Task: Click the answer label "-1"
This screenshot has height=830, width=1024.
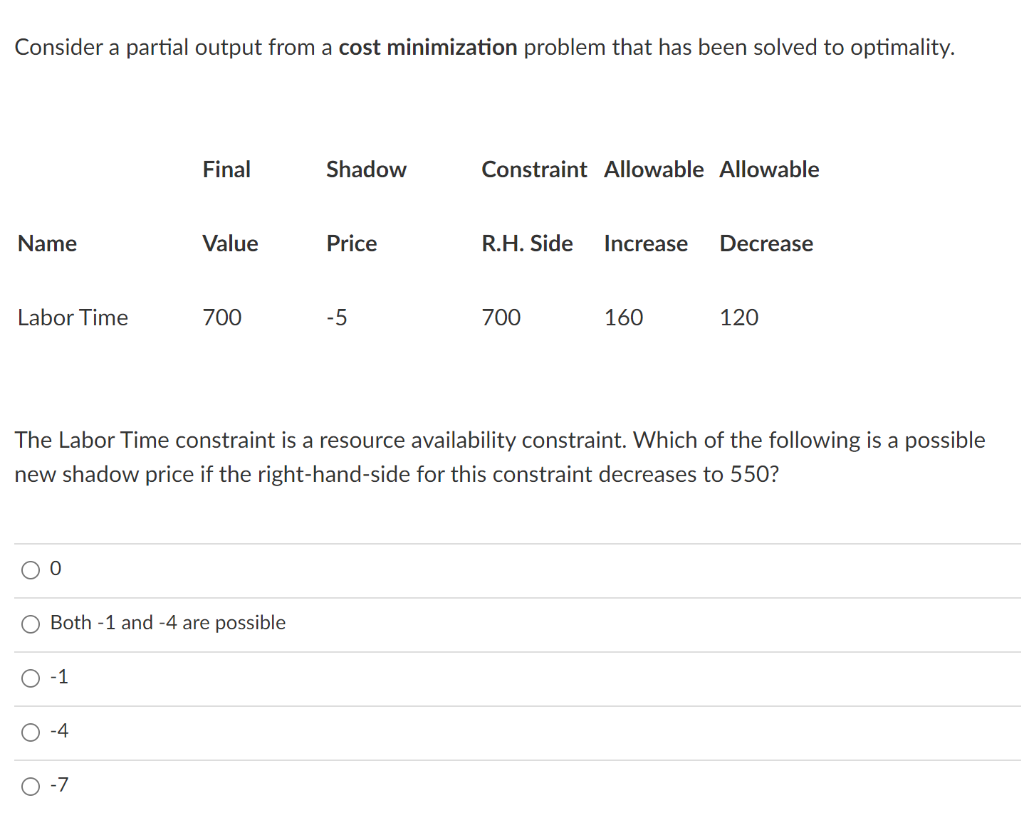Action: [x=60, y=676]
